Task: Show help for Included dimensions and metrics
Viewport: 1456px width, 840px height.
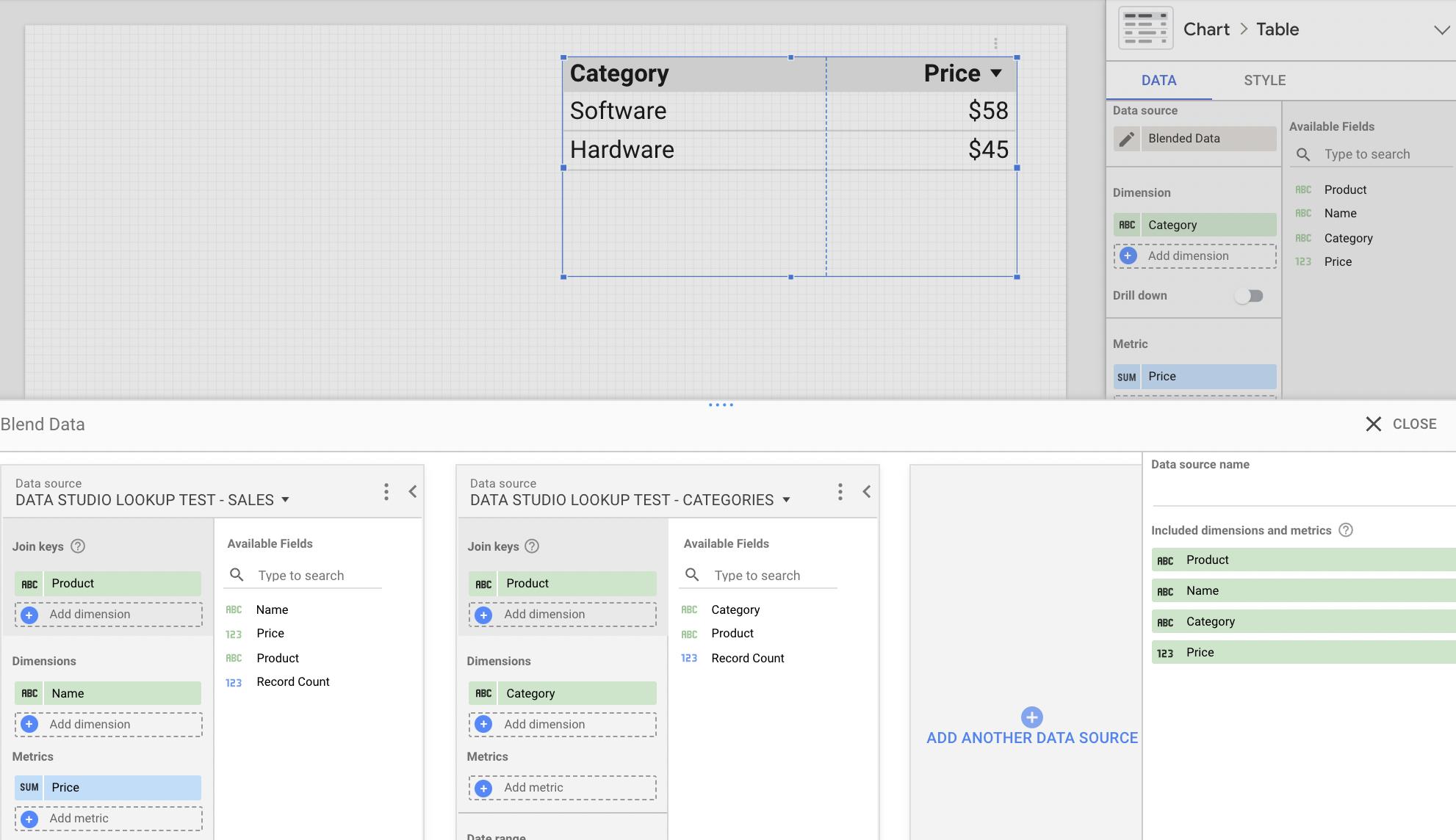Action: tap(1346, 530)
